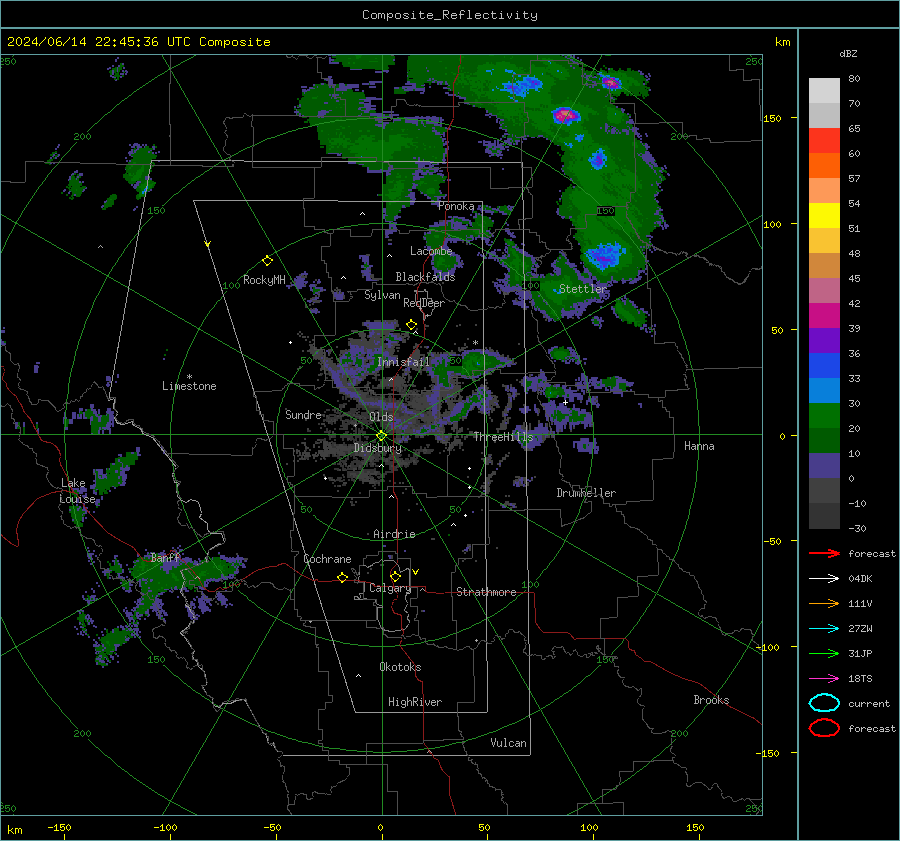
Task: Click the Innisfail city label
Action: click(x=403, y=362)
